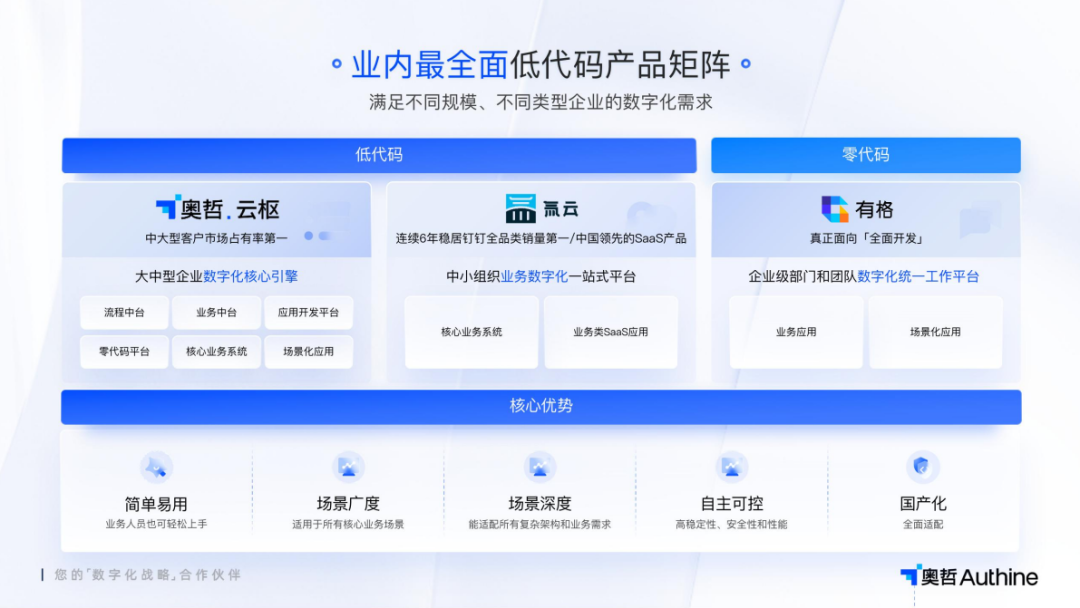Click the 业务类SaaS应用 tile
Image resolution: width=1080 pixels, height=608 pixels.
(611, 332)
